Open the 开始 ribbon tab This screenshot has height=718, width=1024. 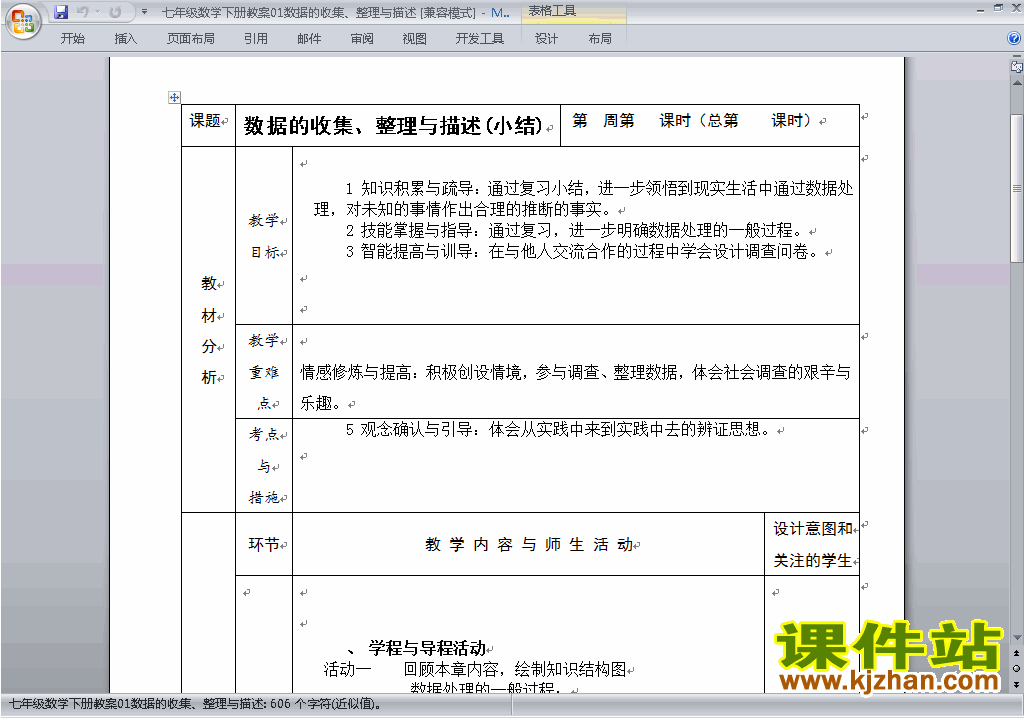(72, 39)
